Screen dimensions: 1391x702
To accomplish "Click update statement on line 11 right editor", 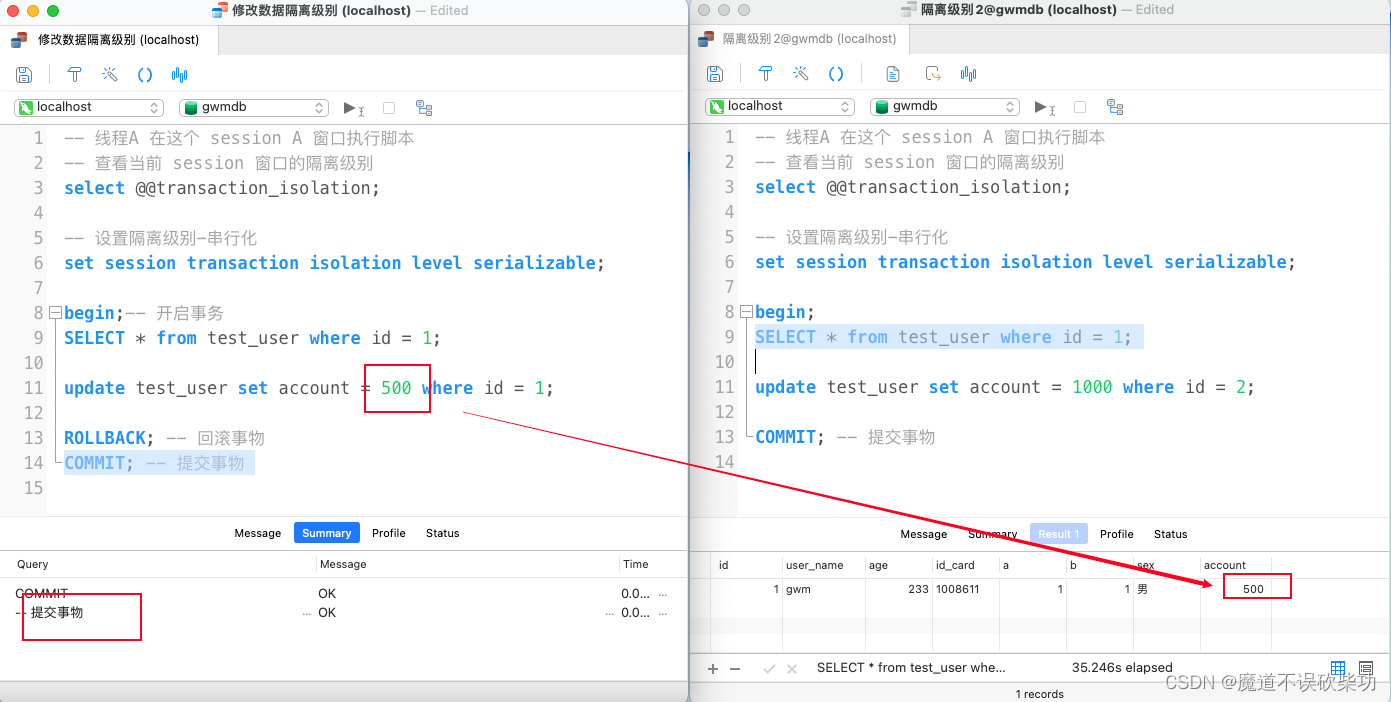I will 1004,387.
